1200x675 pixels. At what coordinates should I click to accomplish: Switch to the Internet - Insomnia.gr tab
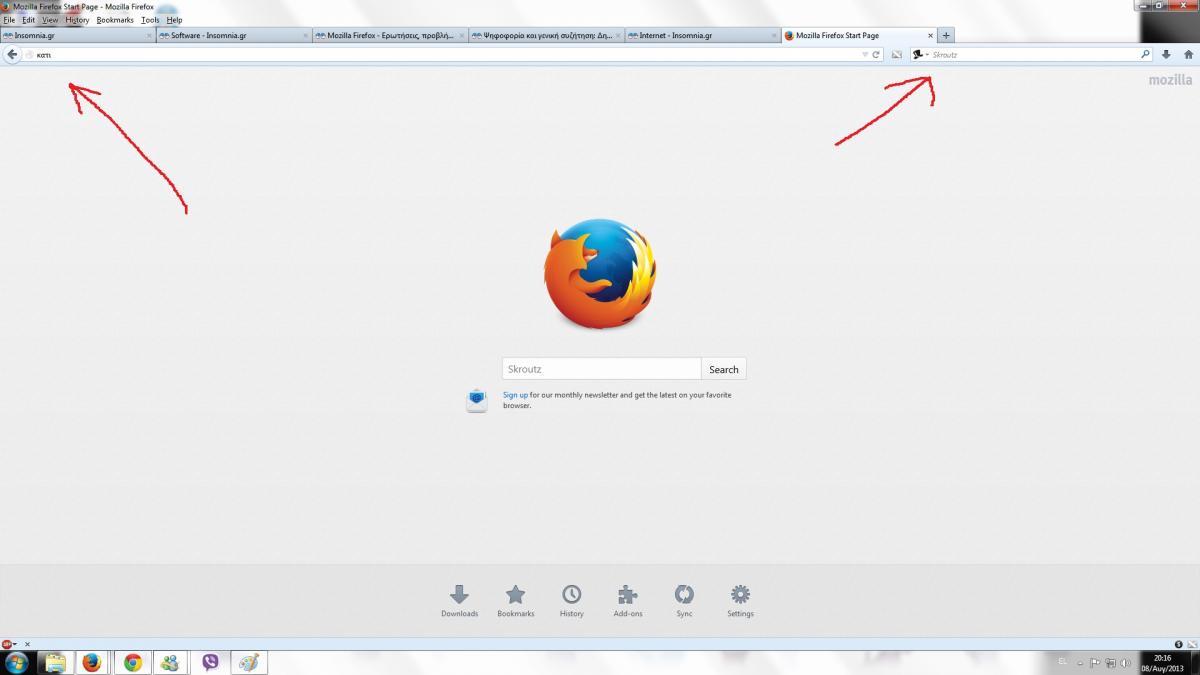click(x=702, y=36)
